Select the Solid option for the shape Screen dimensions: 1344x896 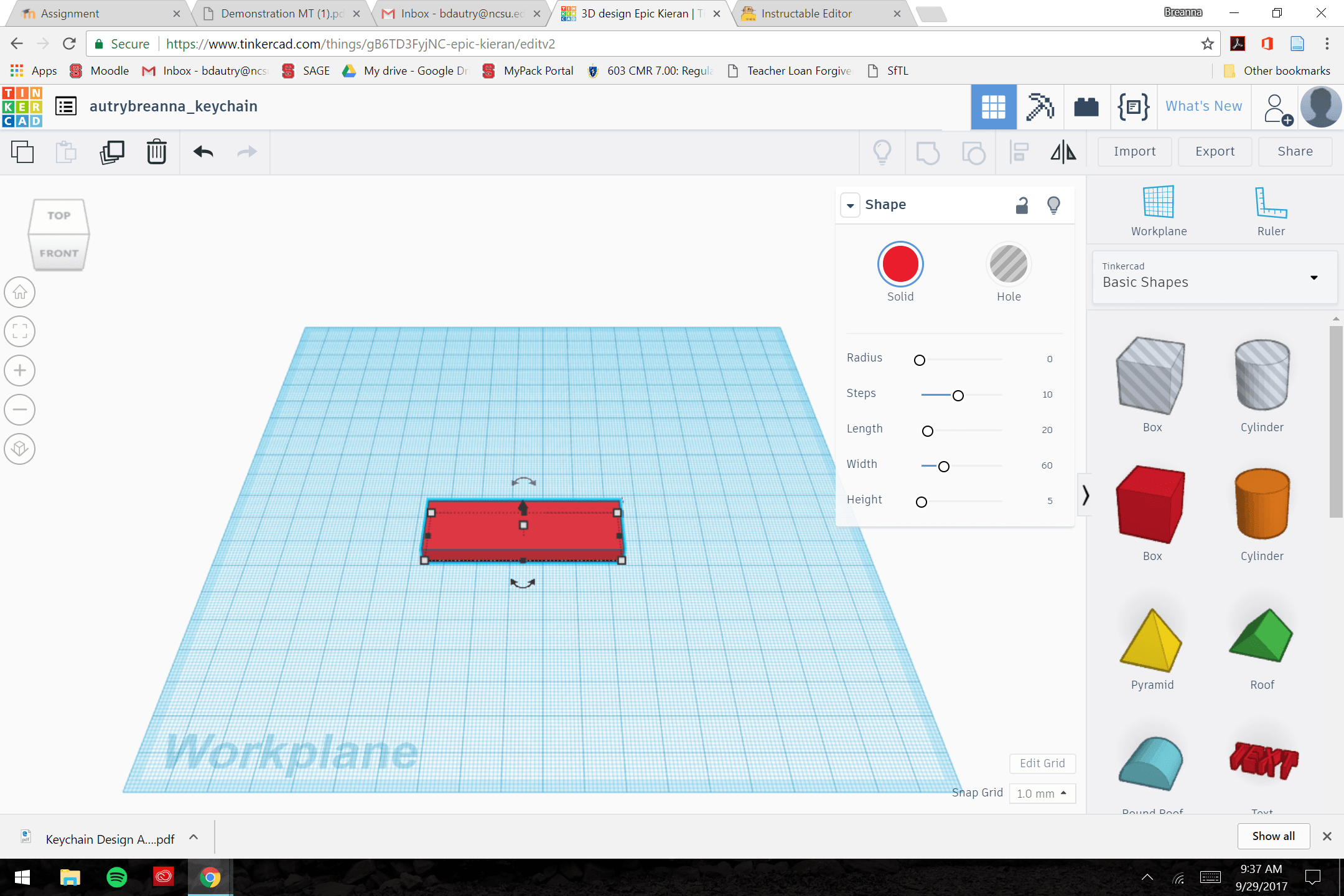pos(900,264)
